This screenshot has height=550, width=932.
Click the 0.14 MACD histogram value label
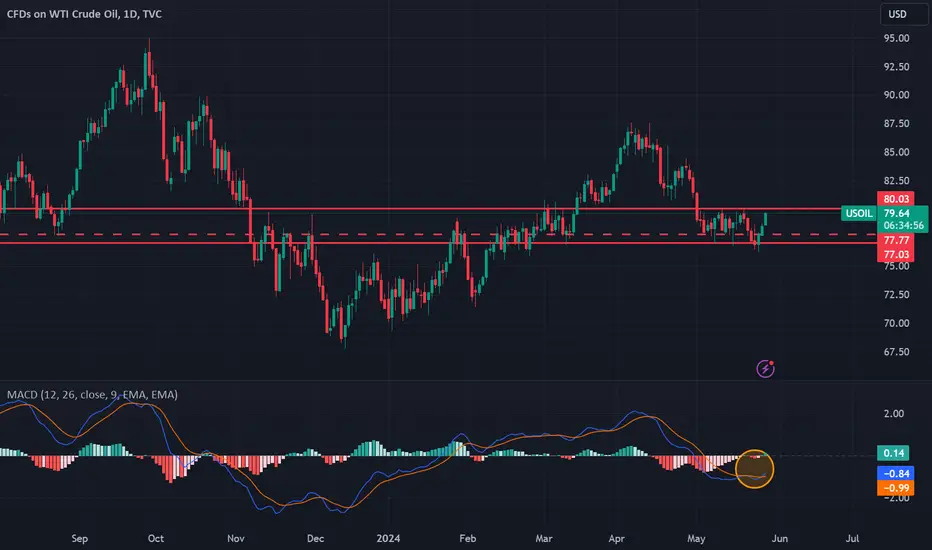point(893,453)
